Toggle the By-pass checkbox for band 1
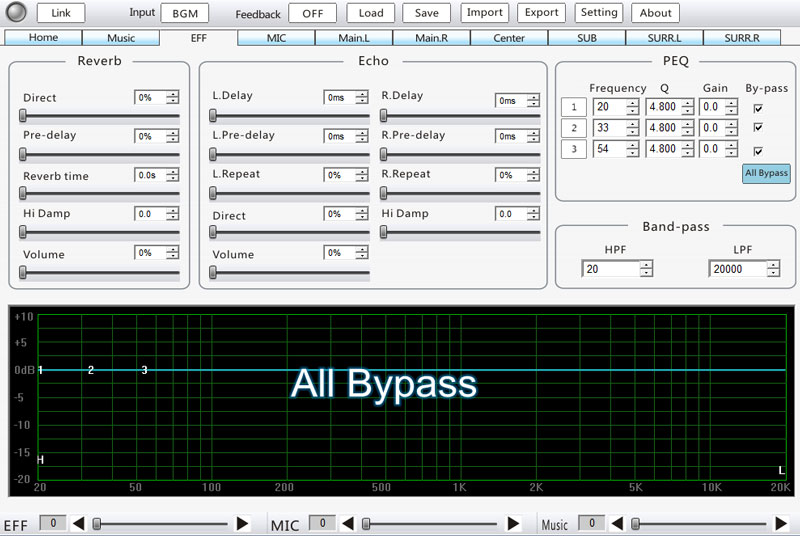 [x=758, y=108]
